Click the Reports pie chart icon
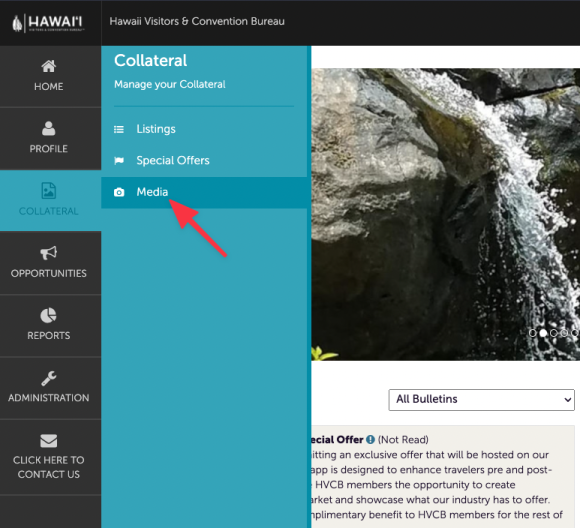This screenshot has height=528, width=580. (48, 315)
